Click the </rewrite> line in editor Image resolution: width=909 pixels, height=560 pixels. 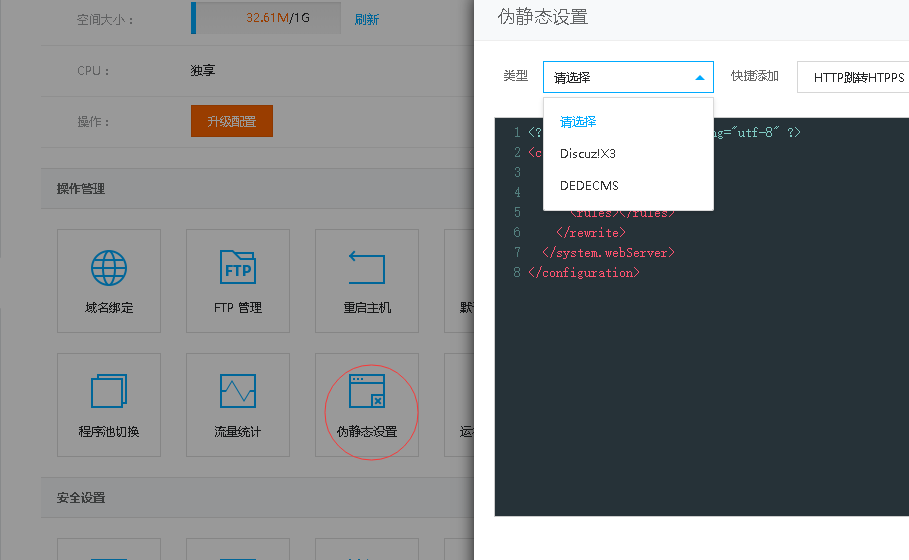(x=591, y=232)
